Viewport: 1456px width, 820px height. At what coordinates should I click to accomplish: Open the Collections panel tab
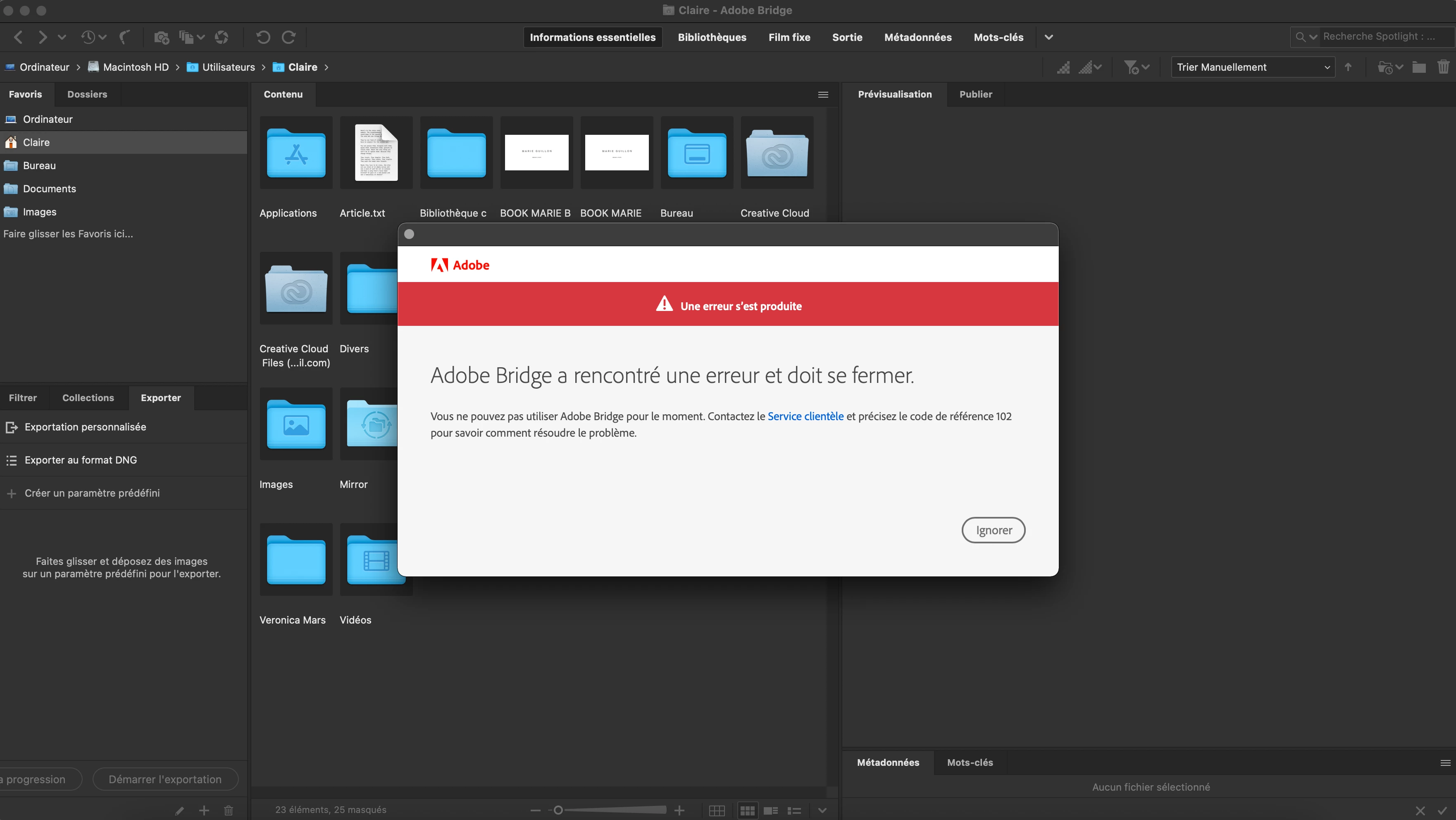coord(88,397)
